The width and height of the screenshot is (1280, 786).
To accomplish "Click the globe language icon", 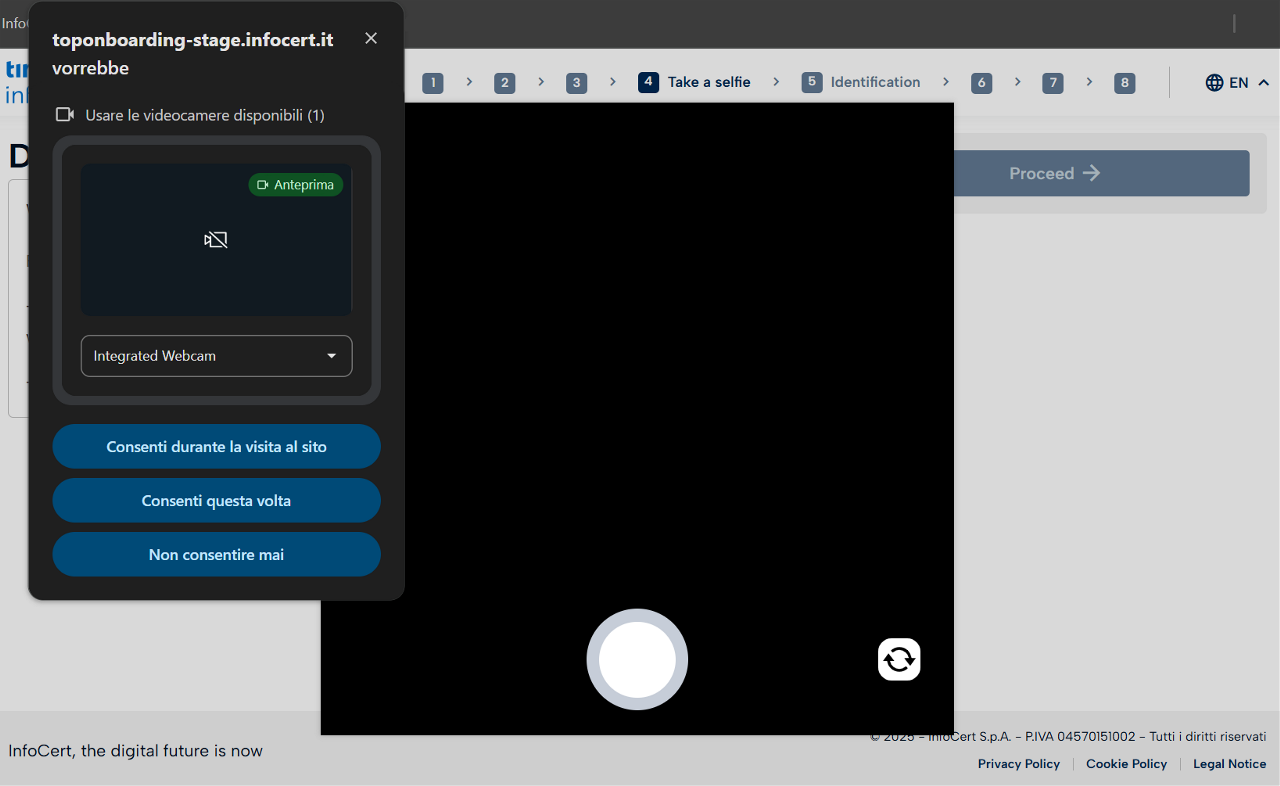I will (x=1214, y=82).
